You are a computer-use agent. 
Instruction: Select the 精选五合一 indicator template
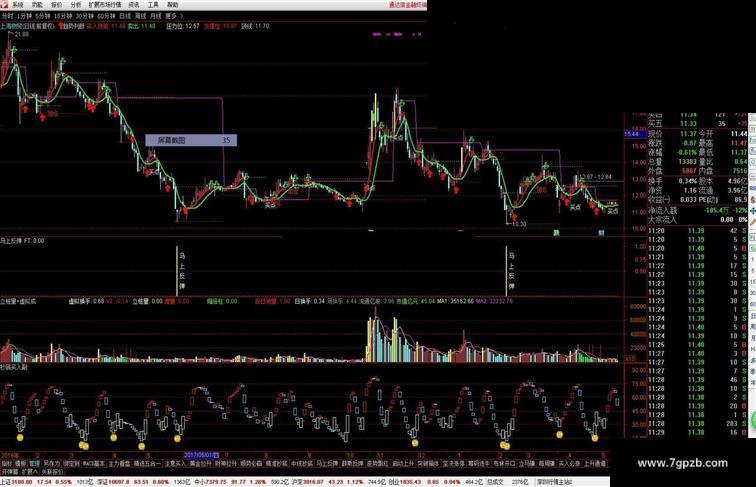(147, 463)
